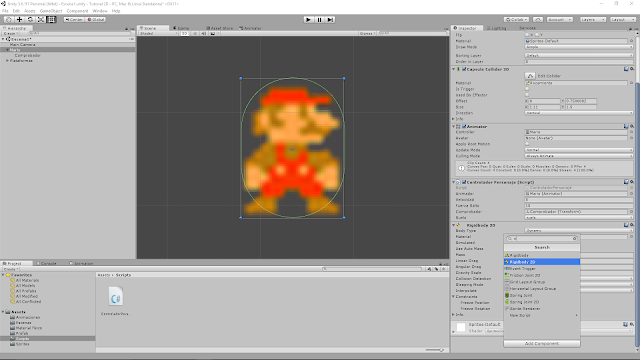Open the File menu

(5, 11)
